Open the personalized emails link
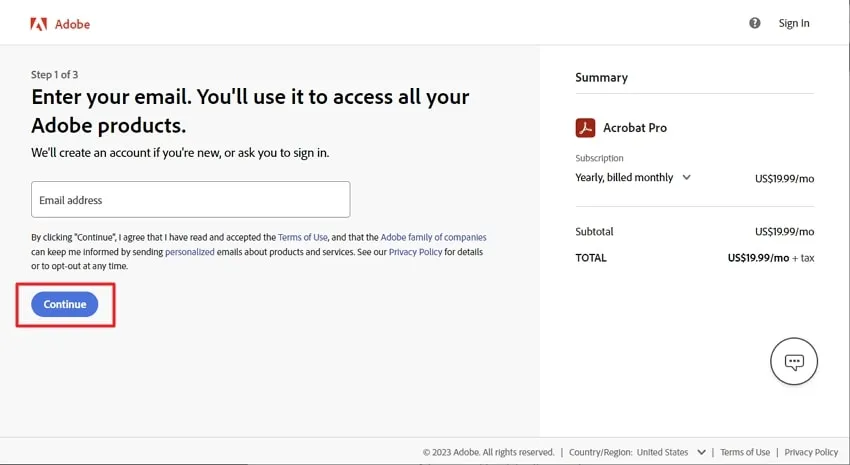Viewport: 850px width, 465px height. tap(190, 252)
